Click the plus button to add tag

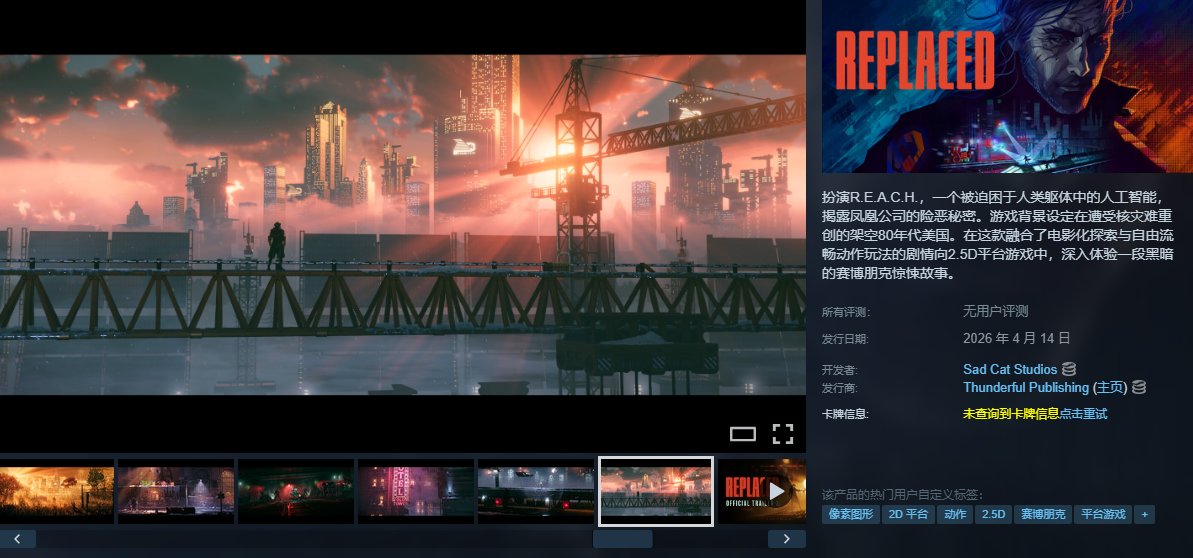pyautogui.click(x=1144, y=515)
